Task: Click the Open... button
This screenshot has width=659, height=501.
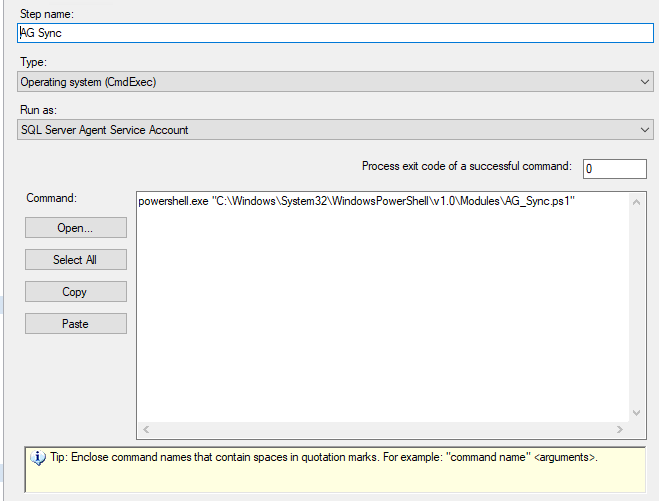Action: click(76, 228)
